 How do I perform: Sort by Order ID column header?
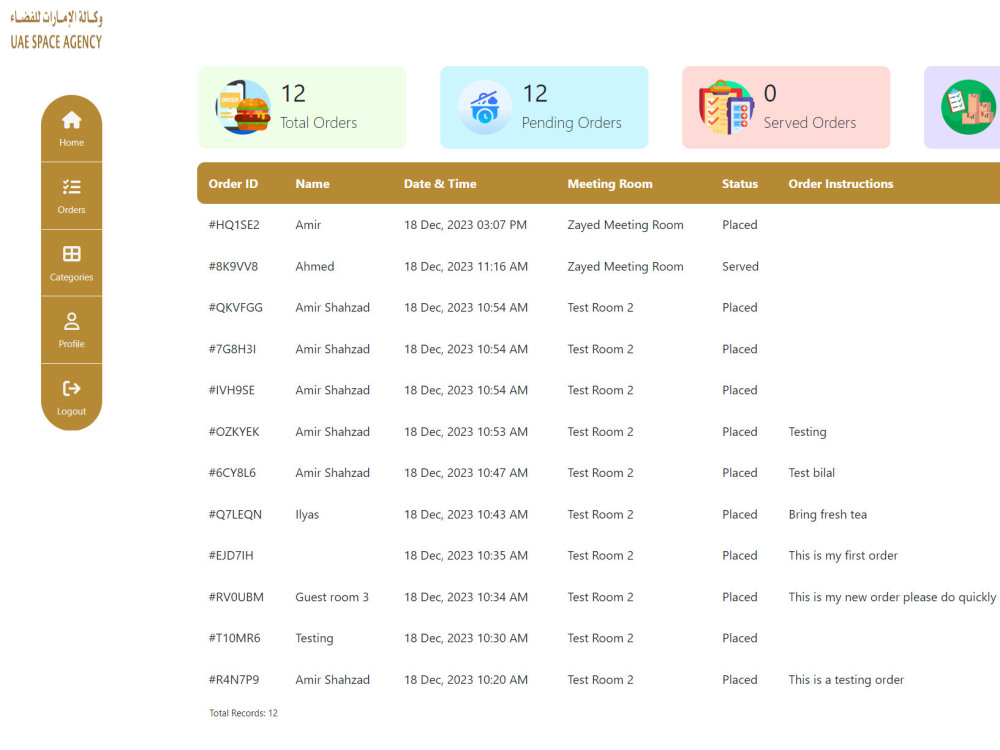[233, 184]
